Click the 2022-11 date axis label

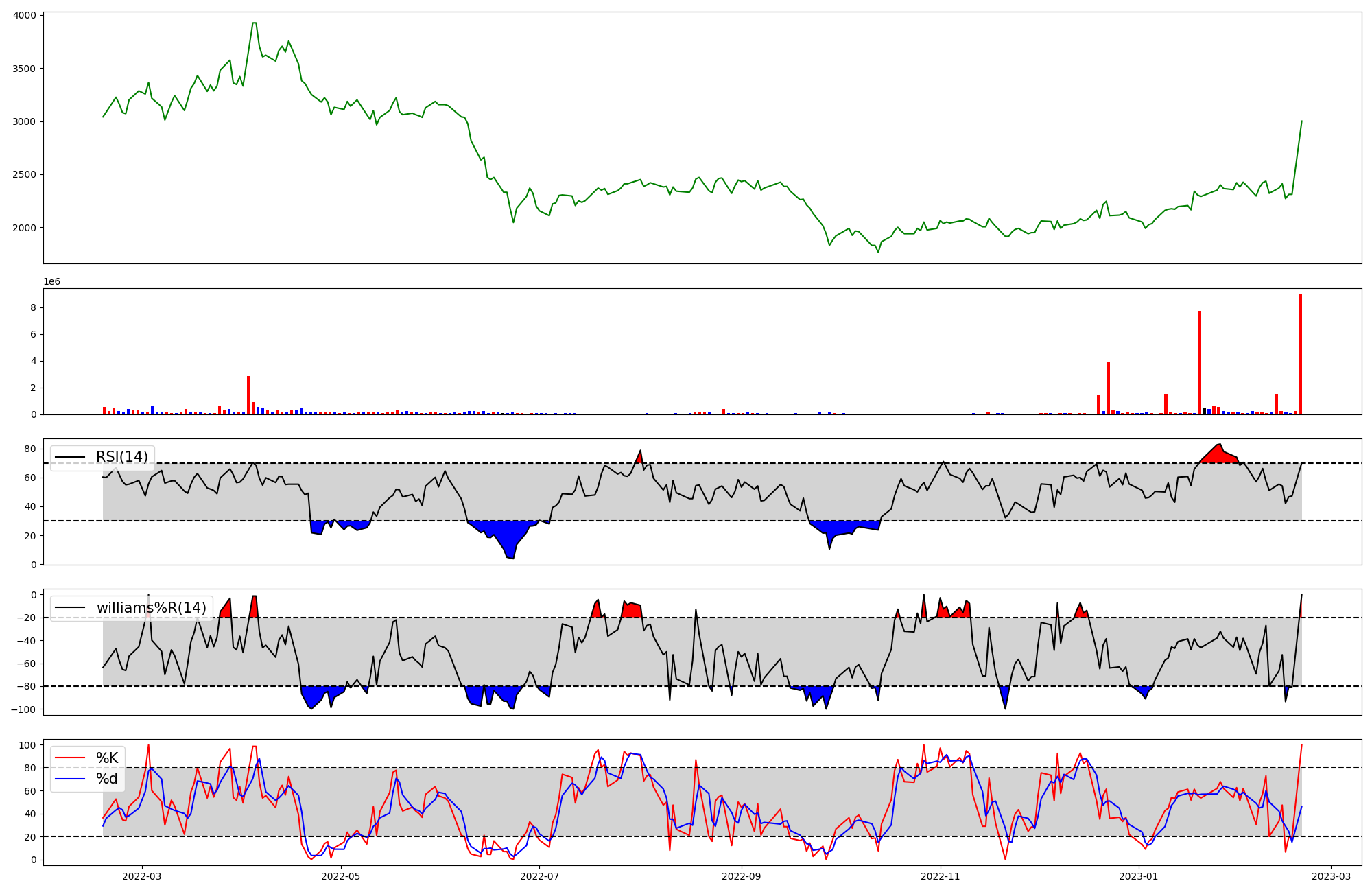tap(940, 876)
